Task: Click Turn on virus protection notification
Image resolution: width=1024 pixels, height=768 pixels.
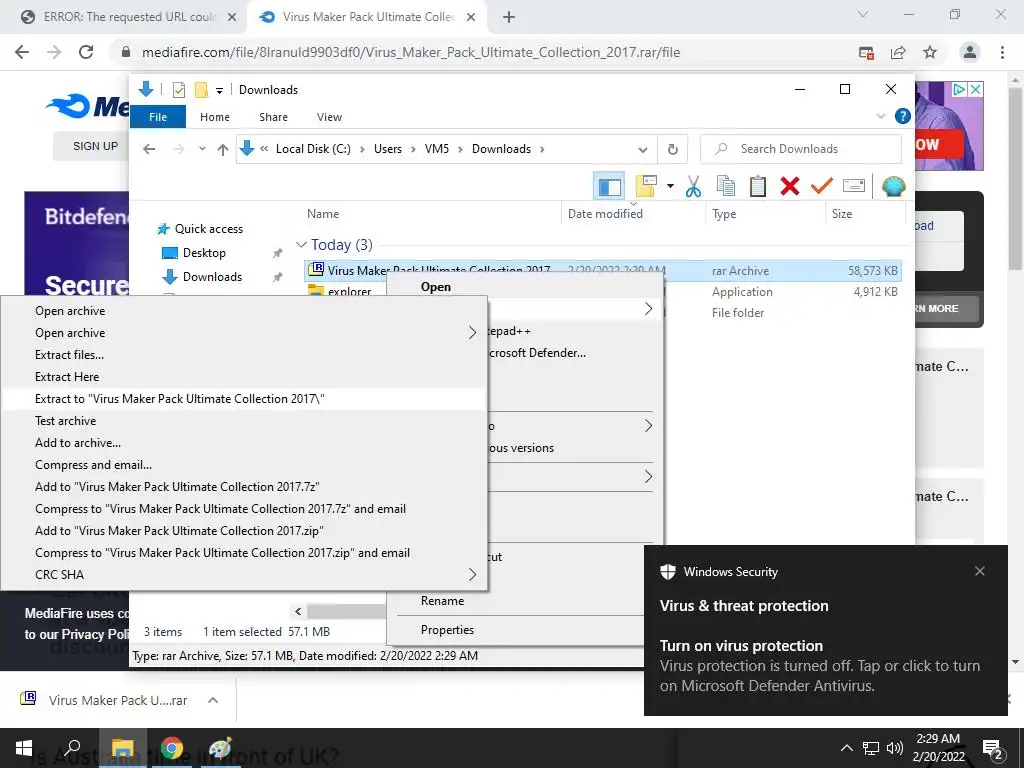Action: [741, 646]
